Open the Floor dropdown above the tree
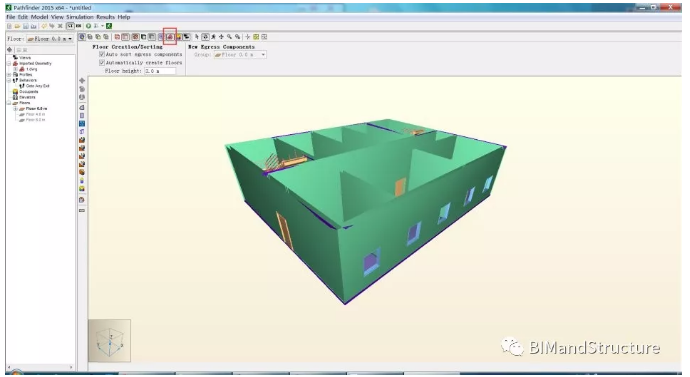690x377 pixels. pos(49,39)
